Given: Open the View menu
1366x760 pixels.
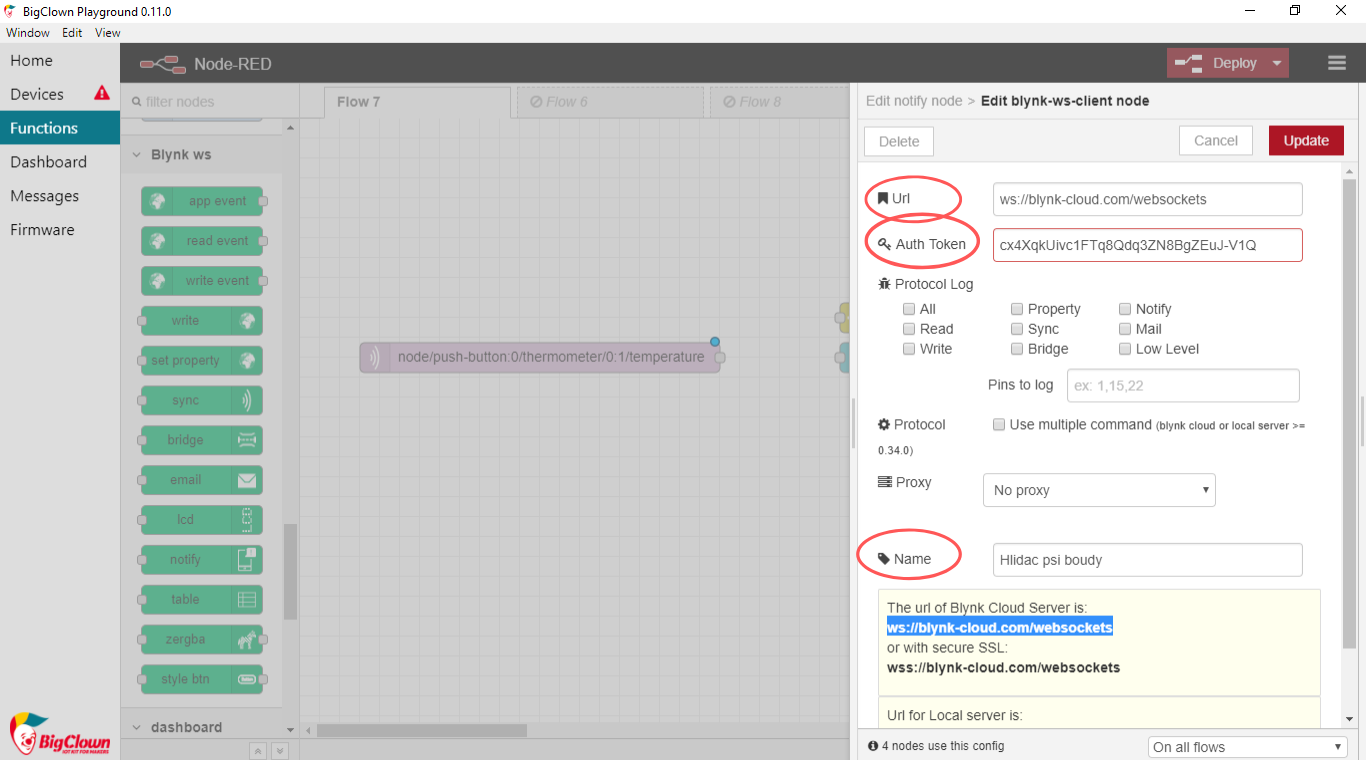Looking at the screenshot, I should (x=107, y=33).
